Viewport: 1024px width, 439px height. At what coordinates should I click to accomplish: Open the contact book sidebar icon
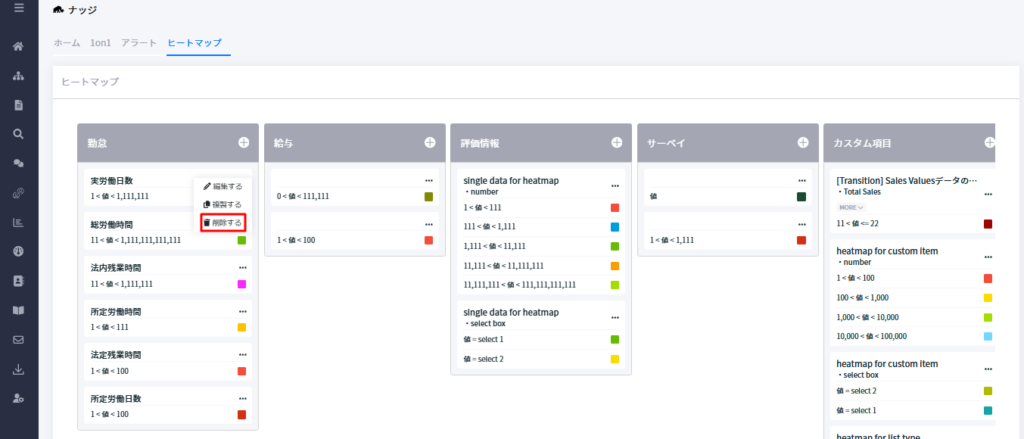[x=18, y=281]
